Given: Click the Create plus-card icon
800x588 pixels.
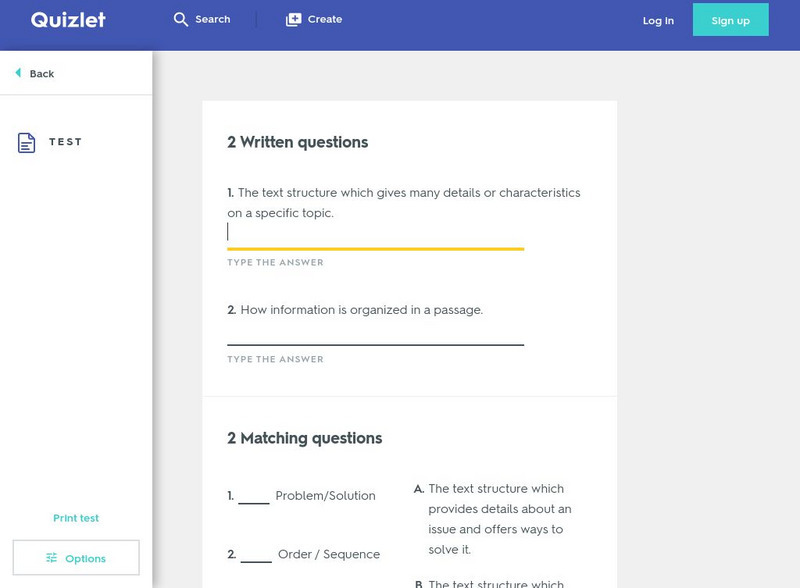Looking at the screenshot, I should (293, 19).
